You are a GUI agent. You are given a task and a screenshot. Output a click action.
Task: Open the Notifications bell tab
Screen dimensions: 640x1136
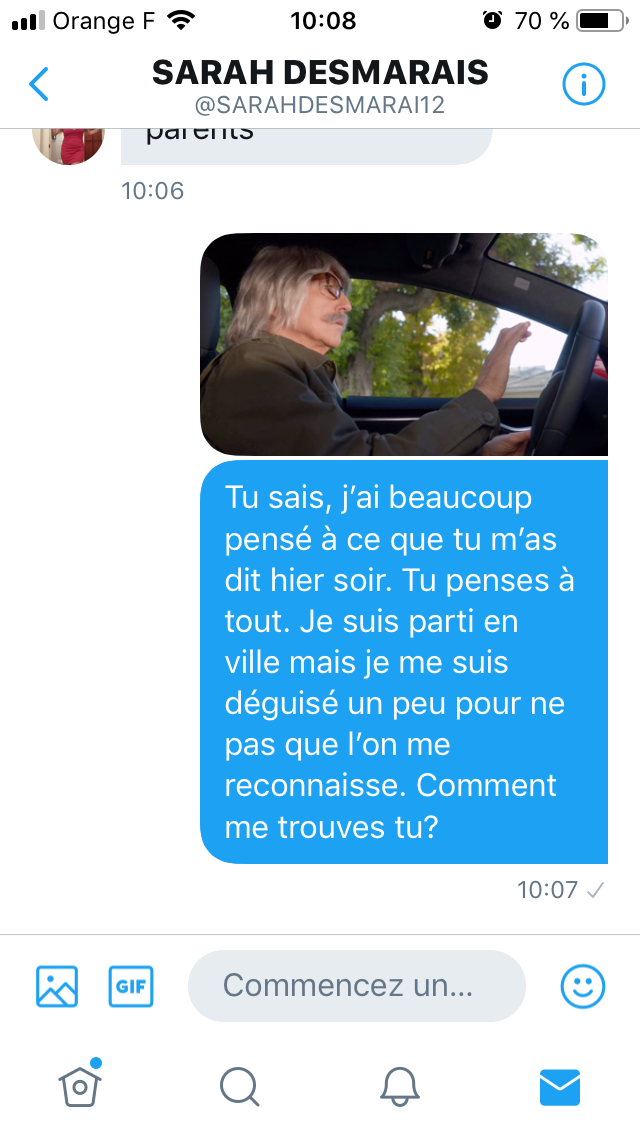(x=399, y=1087)
